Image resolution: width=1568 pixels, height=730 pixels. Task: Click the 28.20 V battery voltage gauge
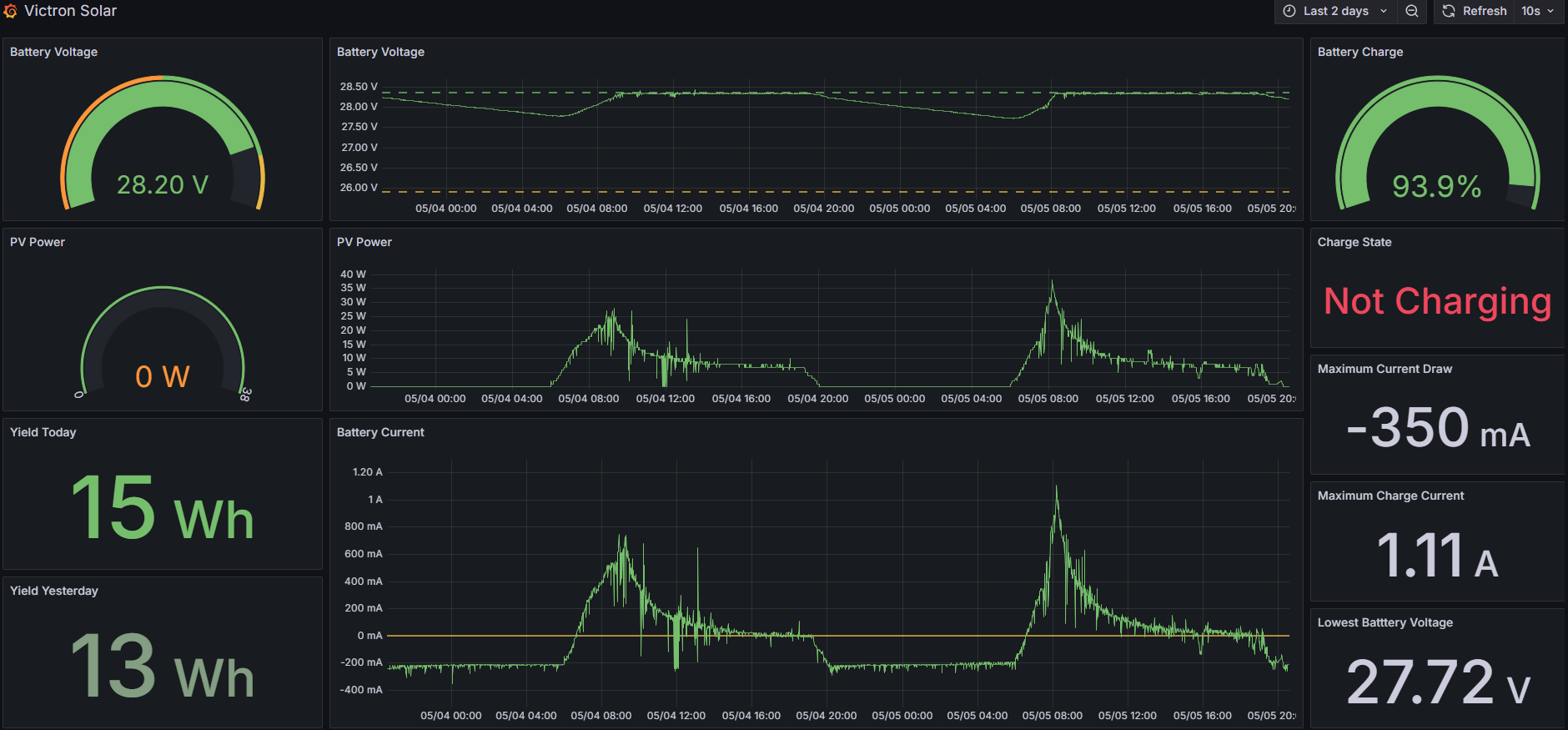pos(163,184)
